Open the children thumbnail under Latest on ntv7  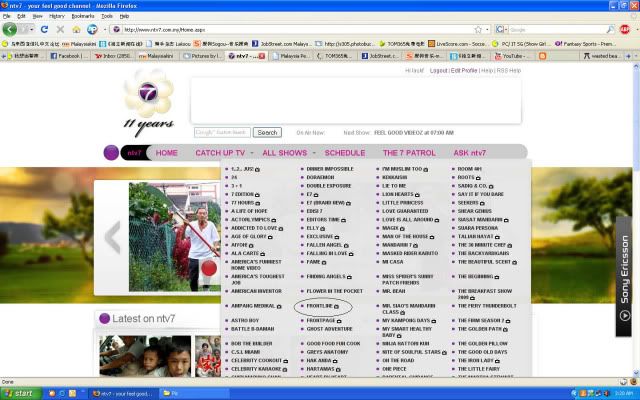(x=145, y=356)
